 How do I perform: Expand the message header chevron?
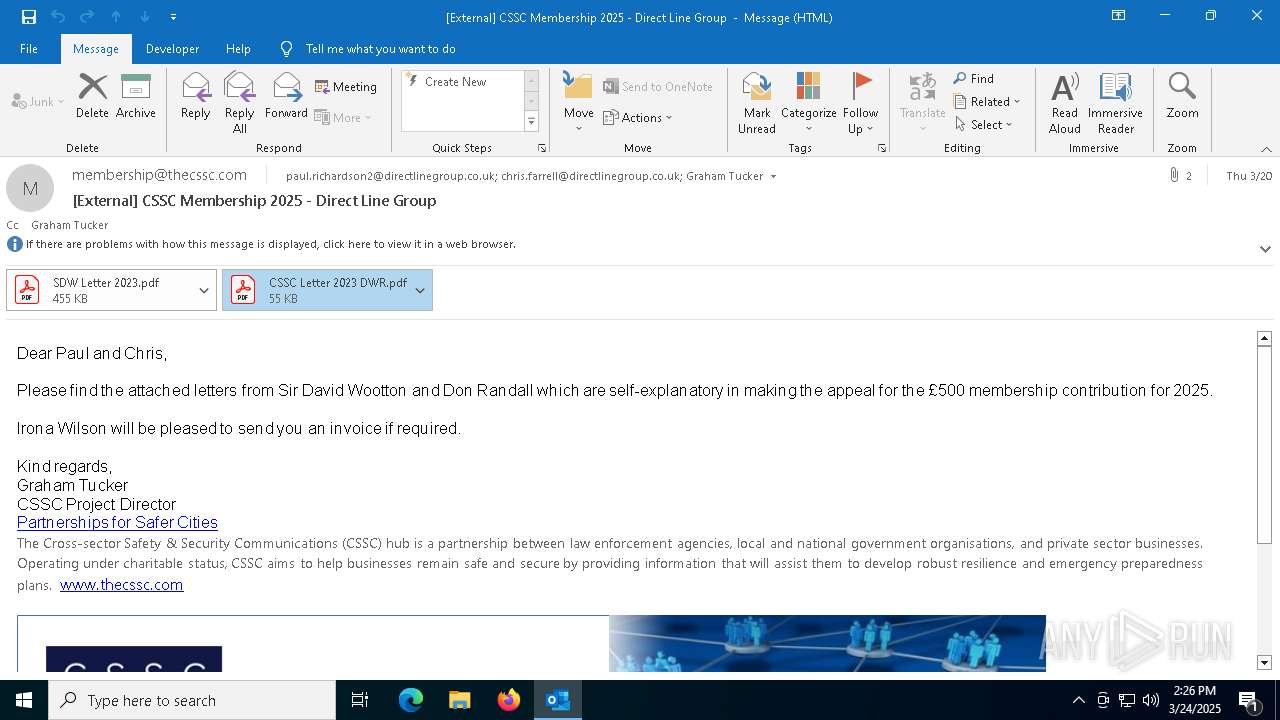[1265, 249]
